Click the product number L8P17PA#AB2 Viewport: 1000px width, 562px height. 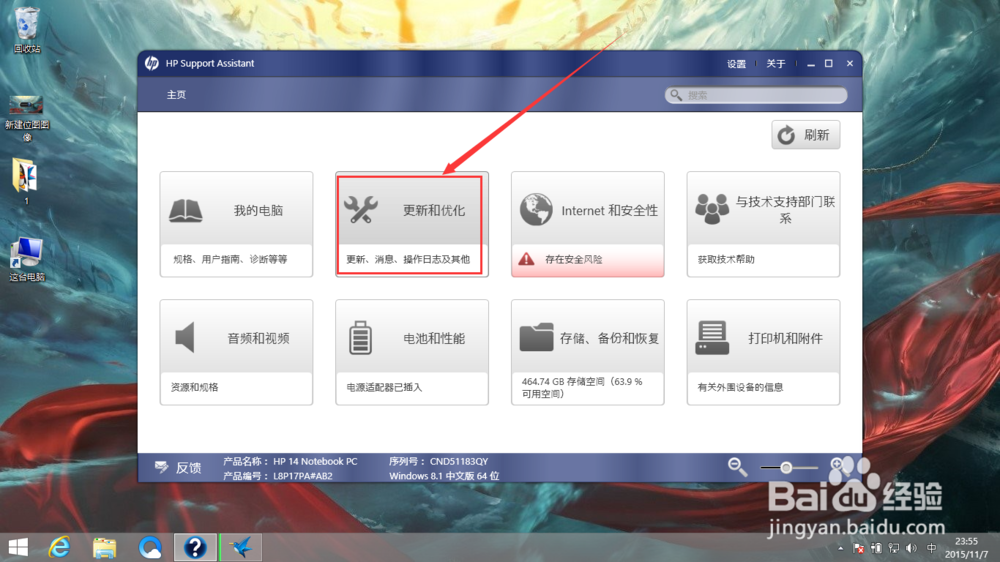(x=303, y=475)
